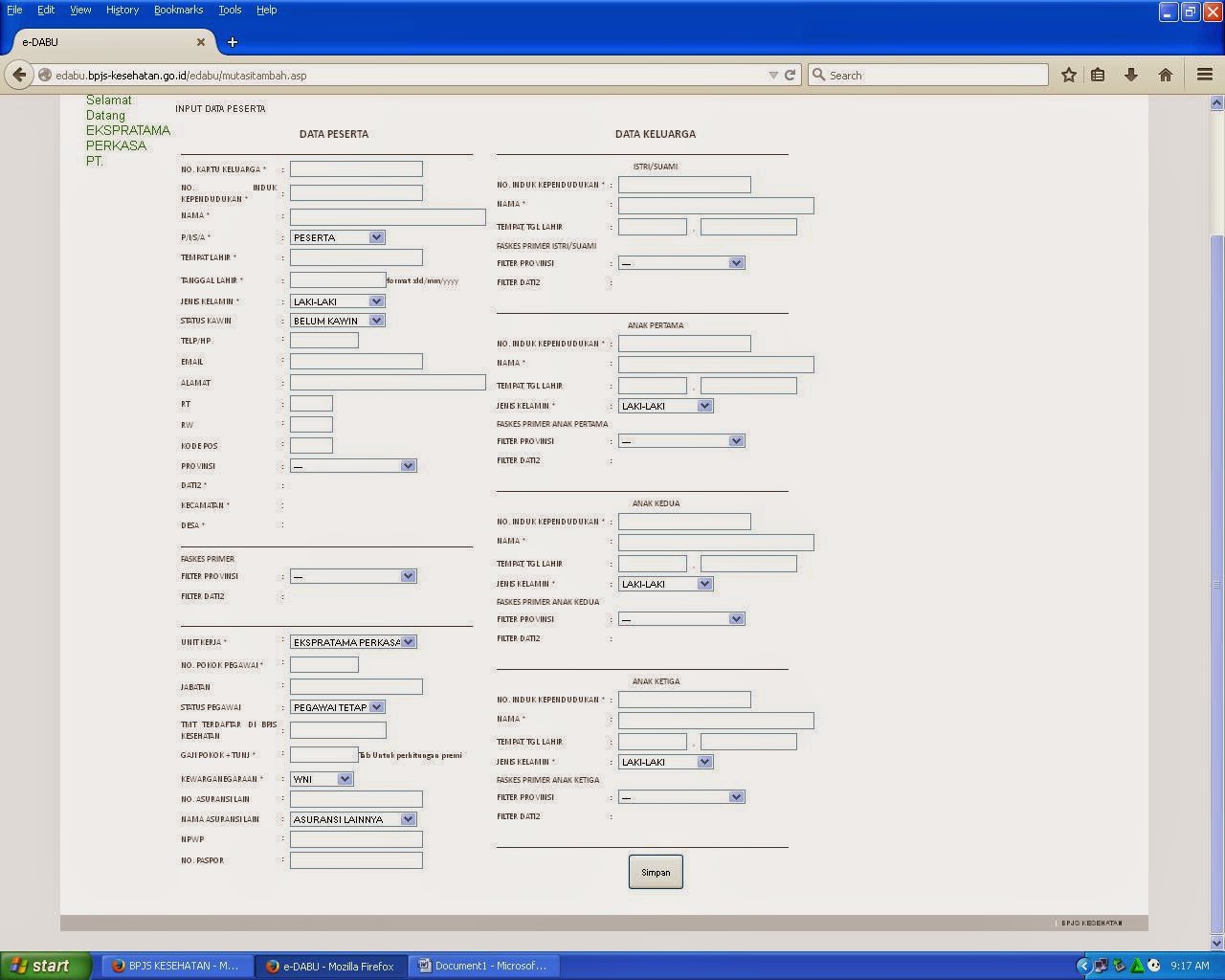Click Istri/Suami No. Induk Kependudukan field

[684, 185]
